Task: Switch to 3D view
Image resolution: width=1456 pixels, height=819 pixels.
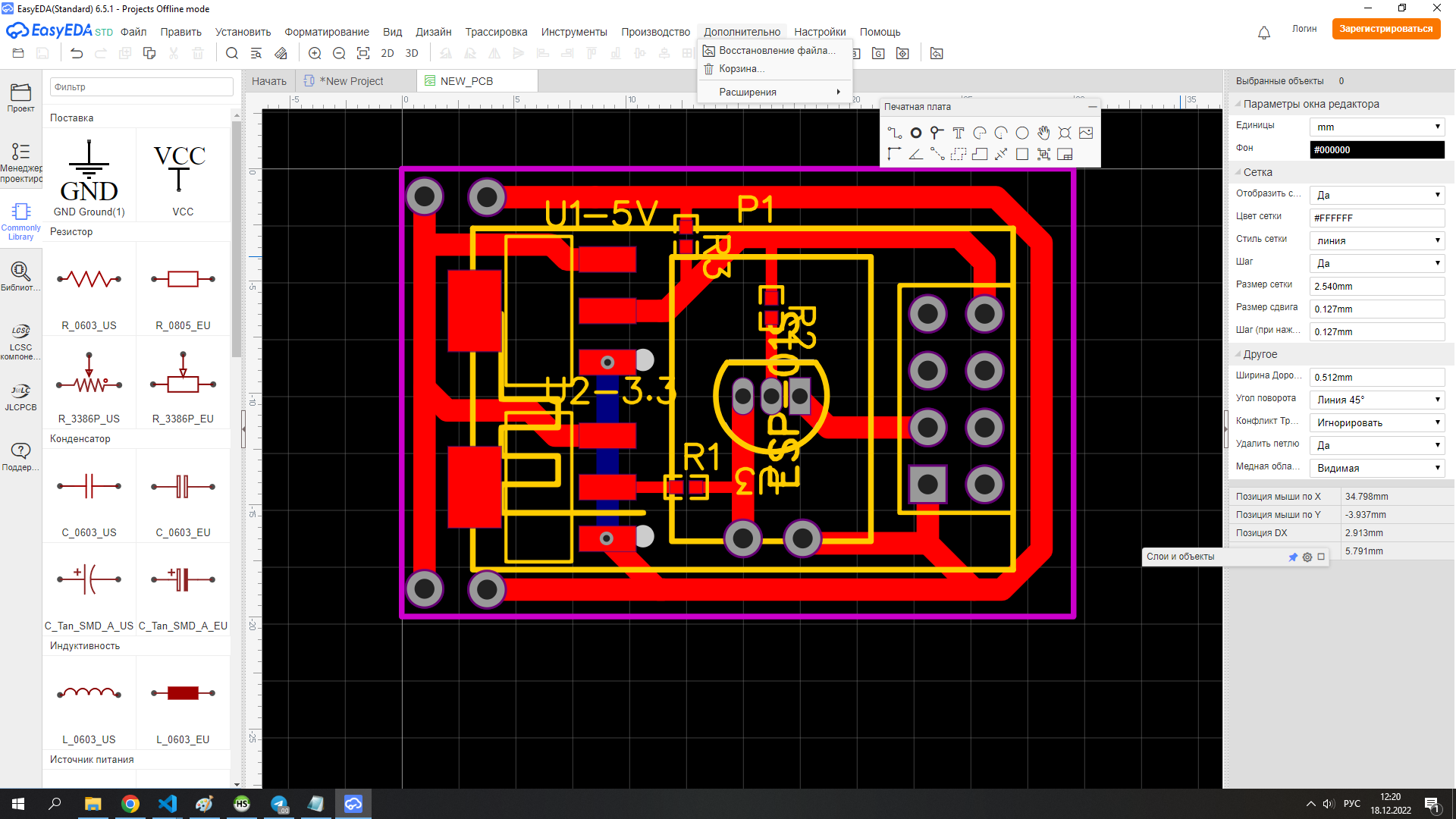Action: pyautogui.click(x=412, y=53)
